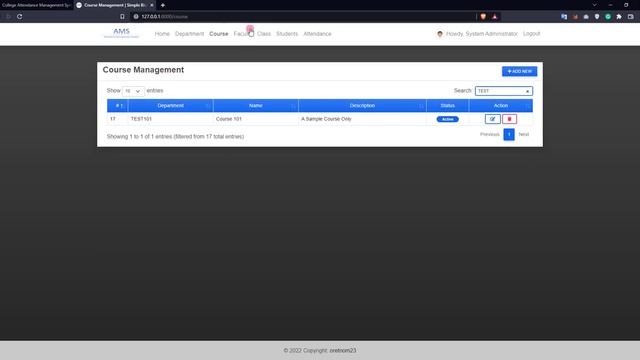The width and height of the screenshot is (640, 360).
Task: Click the Course Management heading
Action: pyautogui.click(x=143, y=70)
